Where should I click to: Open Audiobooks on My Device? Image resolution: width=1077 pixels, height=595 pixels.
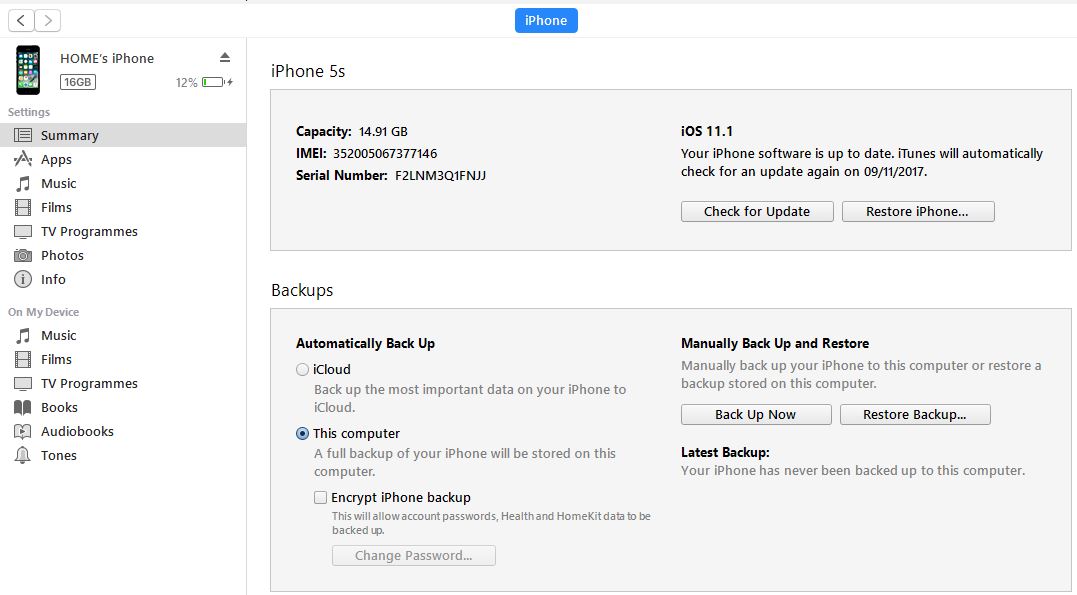tap(77, 431)
